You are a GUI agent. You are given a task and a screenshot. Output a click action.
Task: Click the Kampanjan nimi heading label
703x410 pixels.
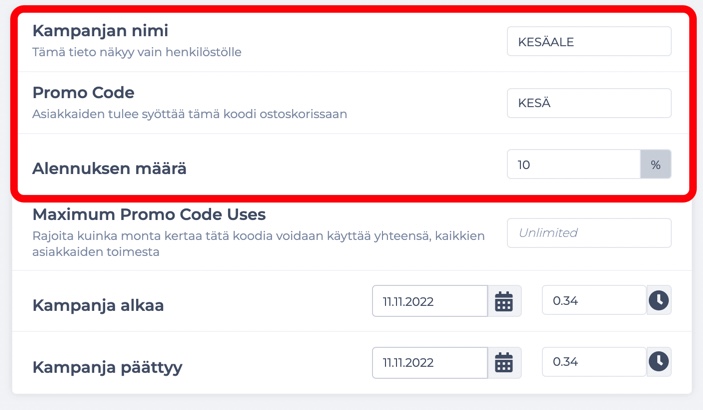pos(100,31)
